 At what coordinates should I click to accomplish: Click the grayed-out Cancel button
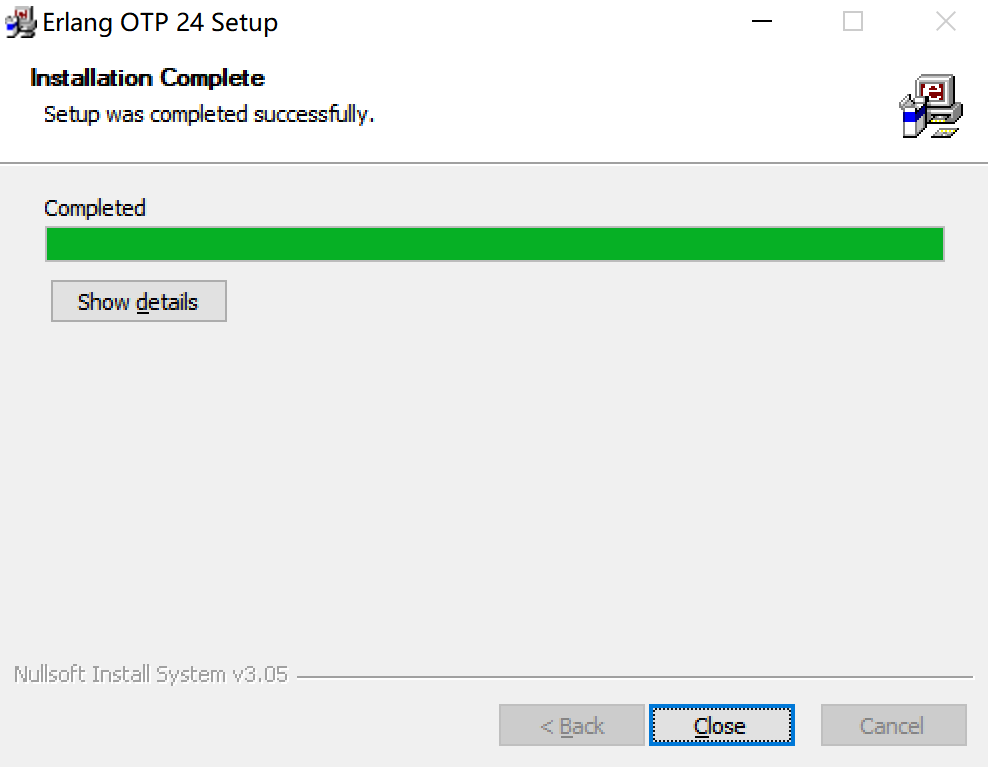(x=893, y=725)
